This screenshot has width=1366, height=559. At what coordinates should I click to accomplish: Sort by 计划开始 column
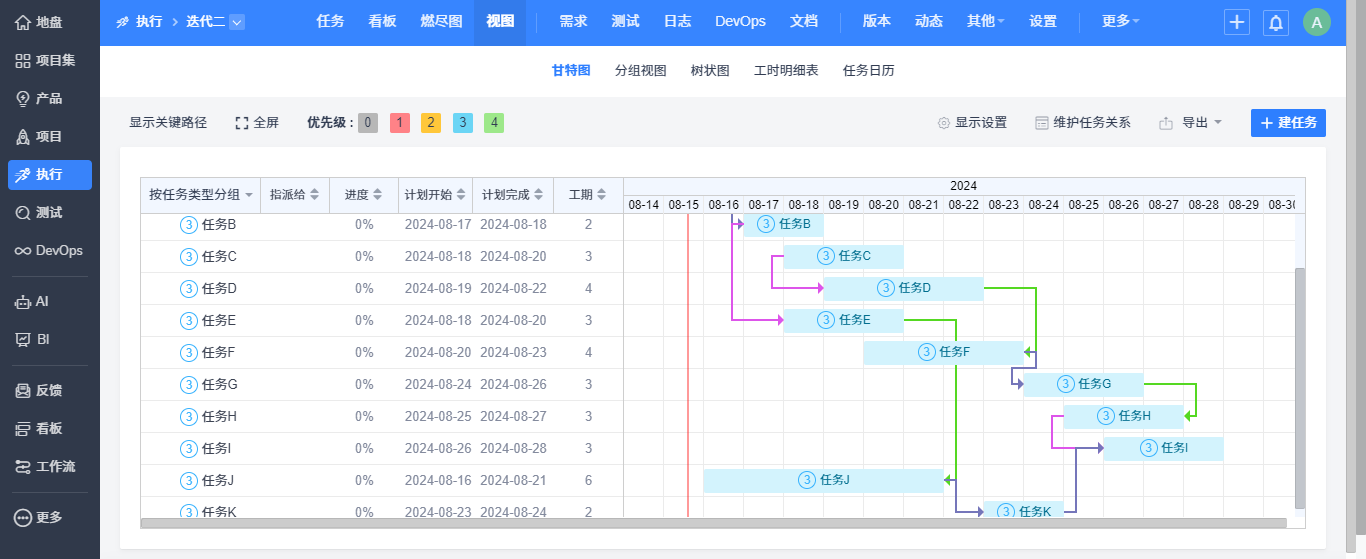tap(435, 195)
